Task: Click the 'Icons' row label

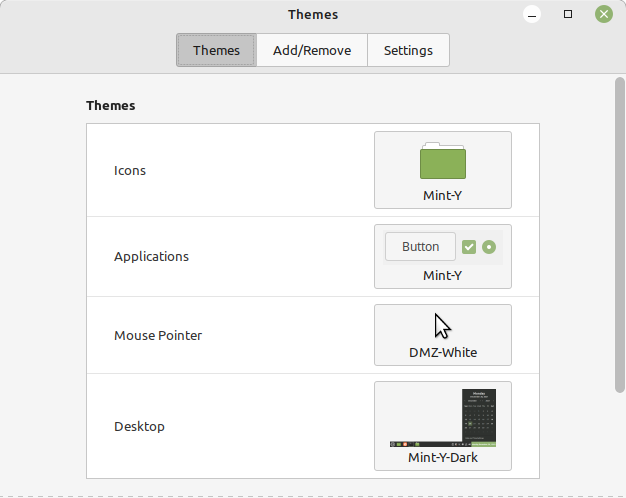Action: tap(130, 170)
